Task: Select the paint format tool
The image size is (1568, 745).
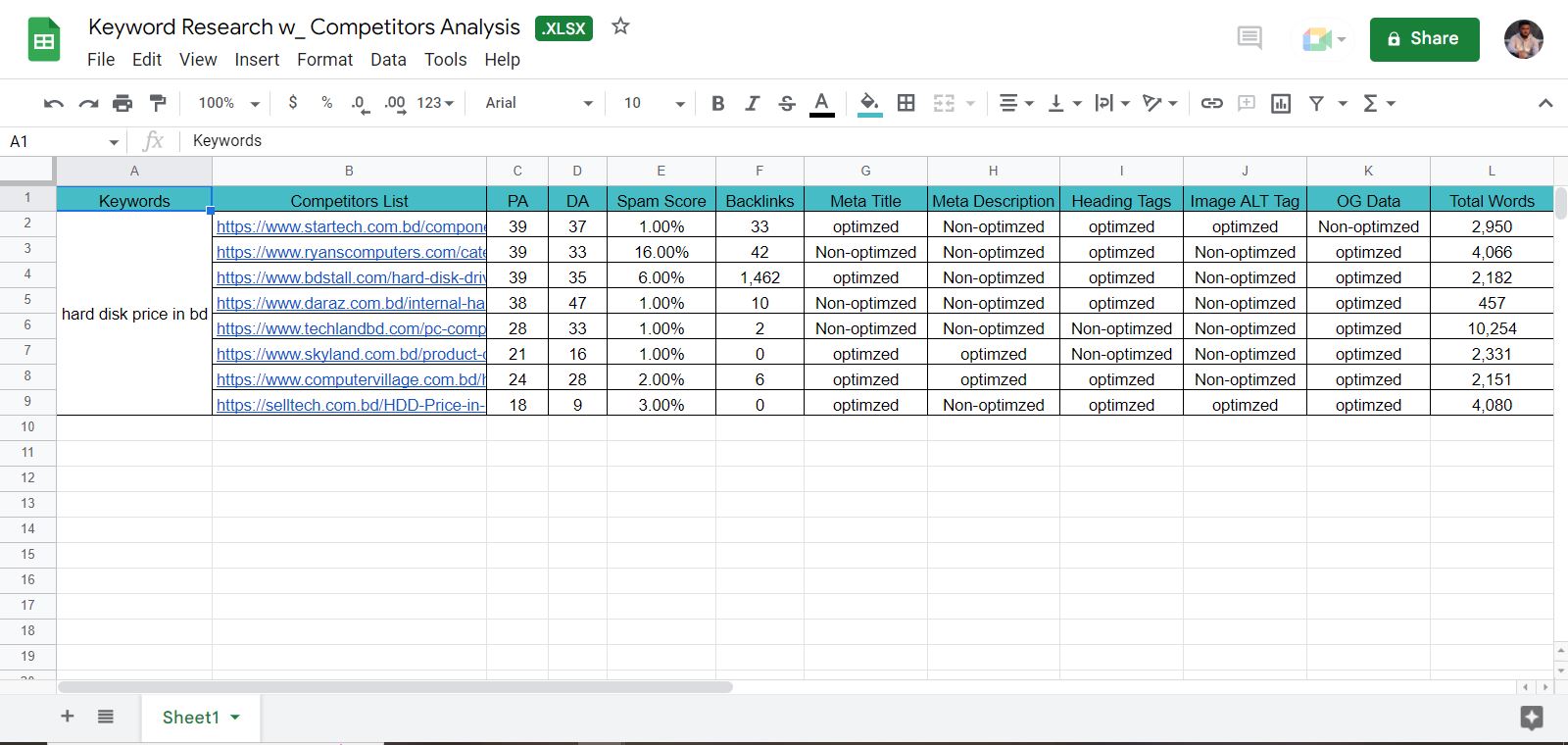Action: pos(158,103)
